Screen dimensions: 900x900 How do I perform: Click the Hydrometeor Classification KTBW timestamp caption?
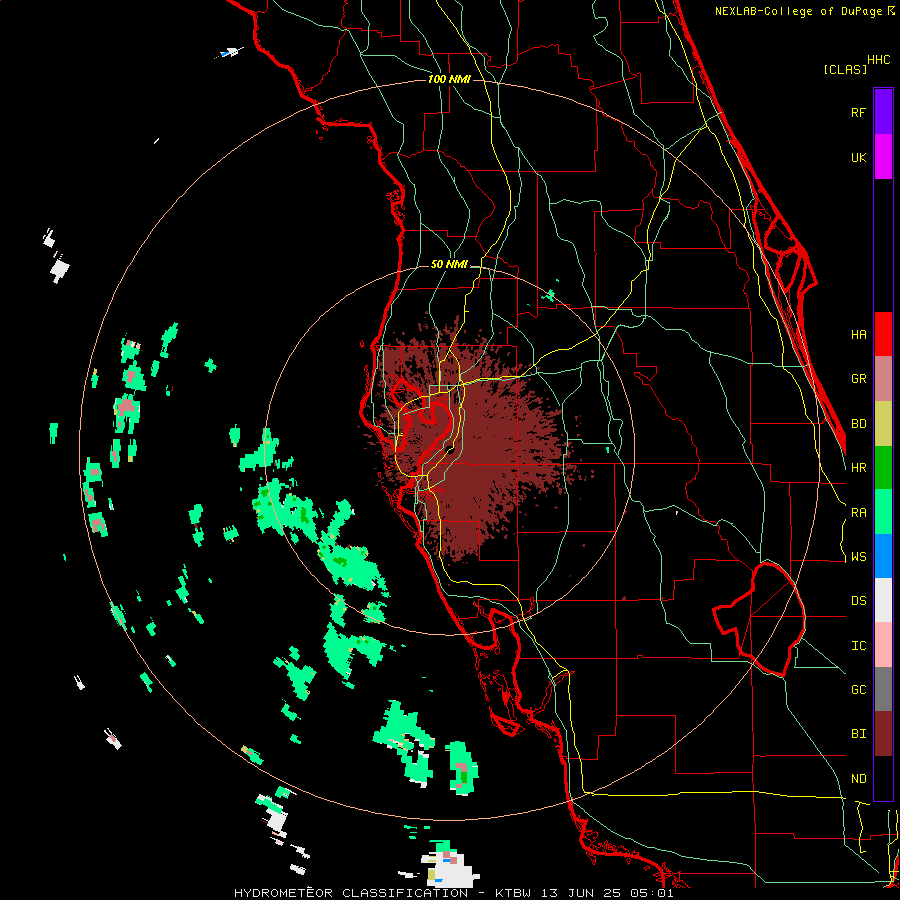tap(453, 893)
